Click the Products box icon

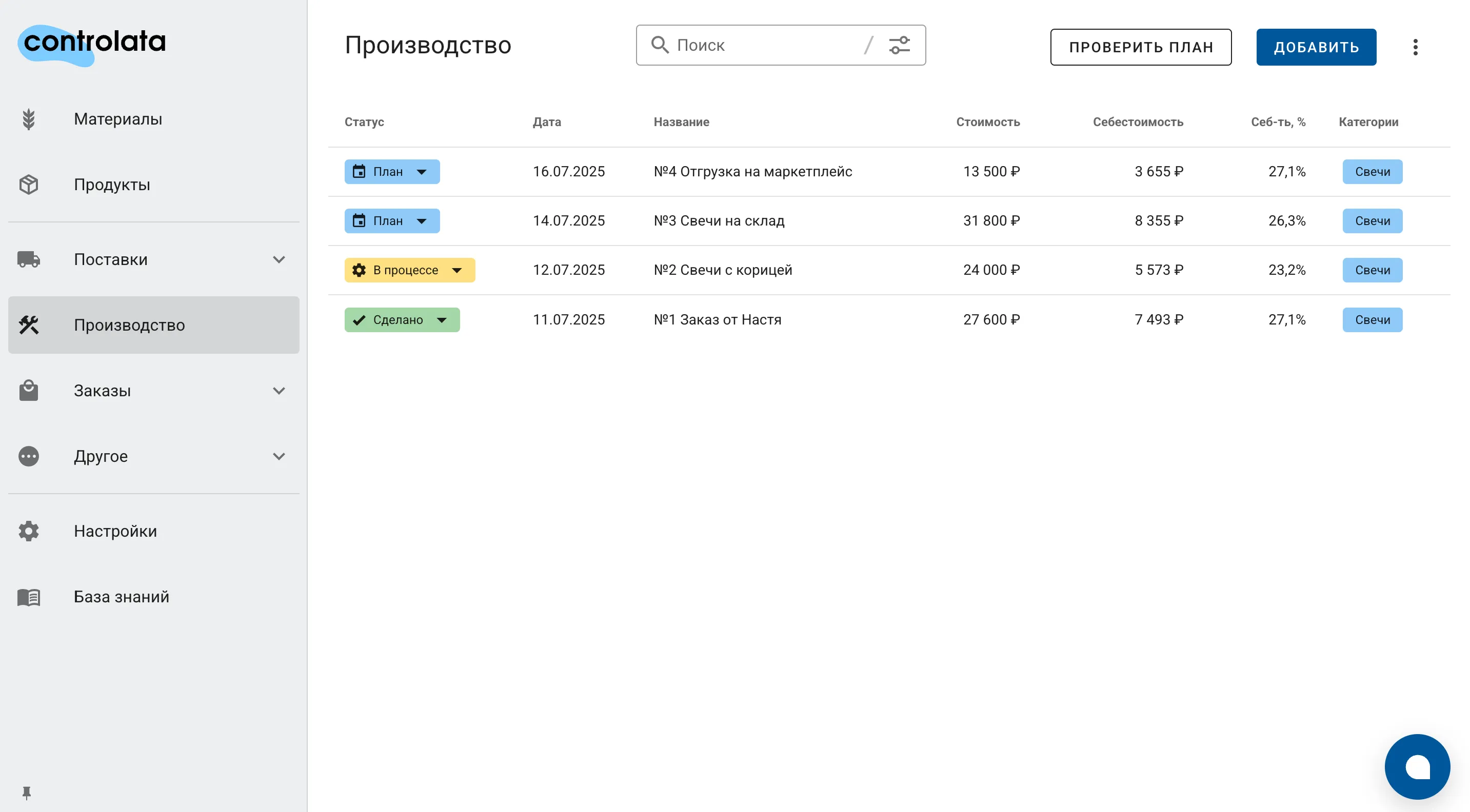[29, 185]
